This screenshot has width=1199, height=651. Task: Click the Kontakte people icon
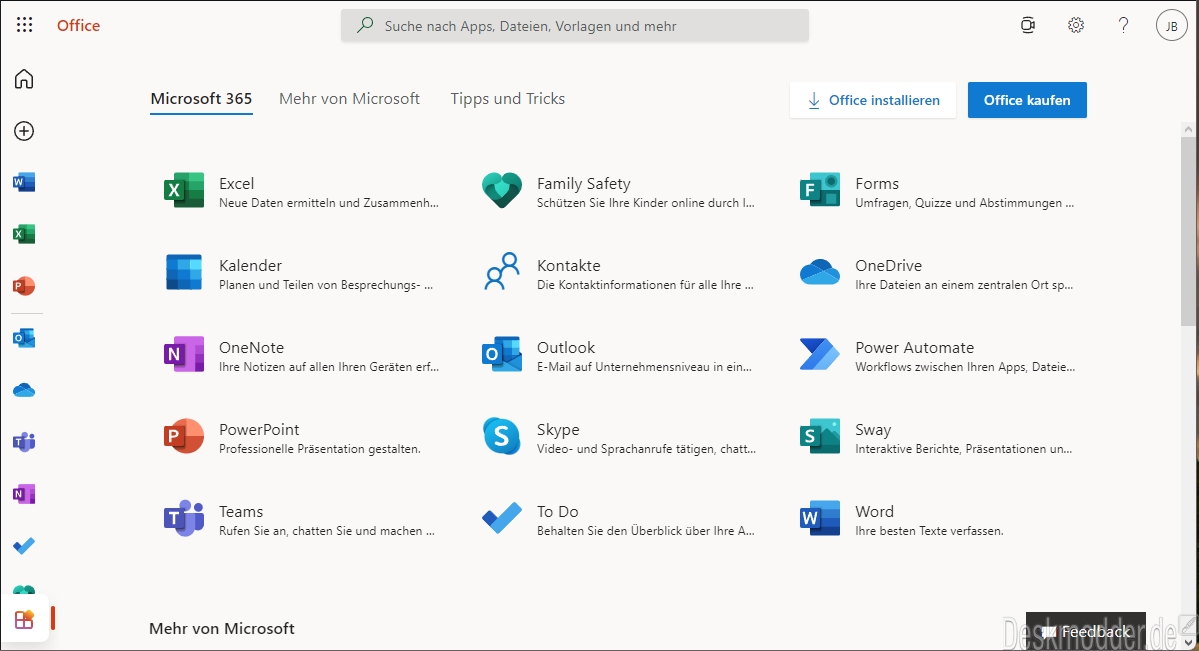[502, 272]
